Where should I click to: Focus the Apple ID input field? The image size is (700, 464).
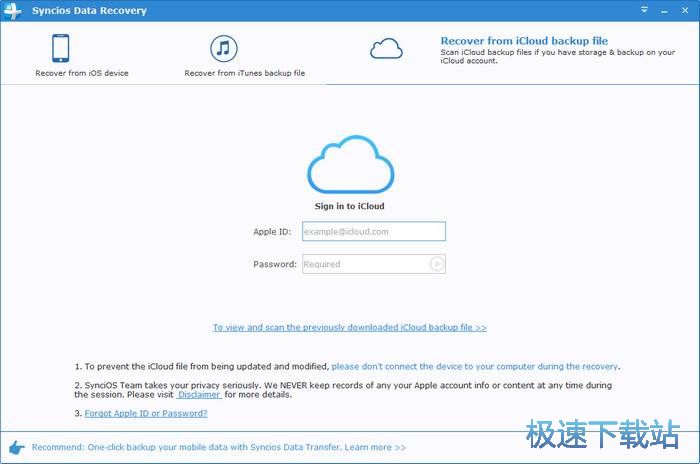[374, 231]
